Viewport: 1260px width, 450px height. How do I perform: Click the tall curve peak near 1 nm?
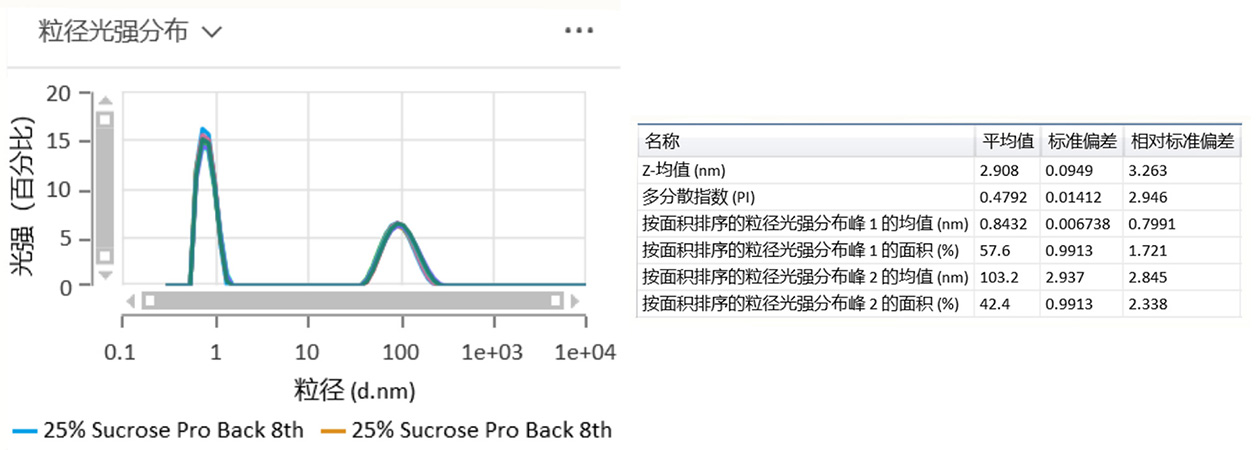pyautogui.click(x=204, y=131)
